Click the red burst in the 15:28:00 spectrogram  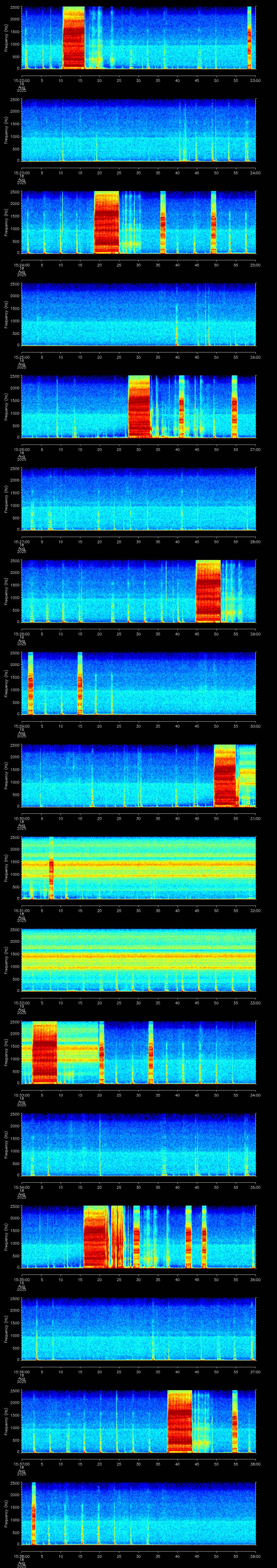tap(208, 591)
